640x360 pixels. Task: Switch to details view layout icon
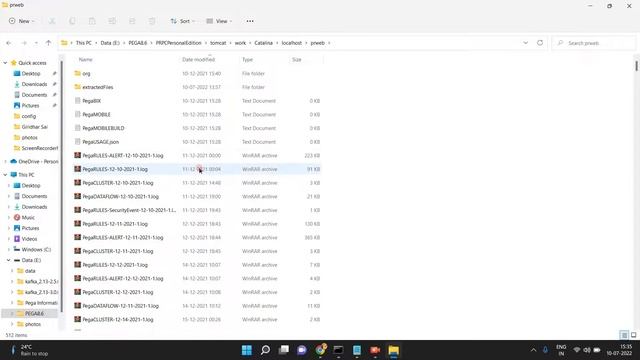coord(624,335)
